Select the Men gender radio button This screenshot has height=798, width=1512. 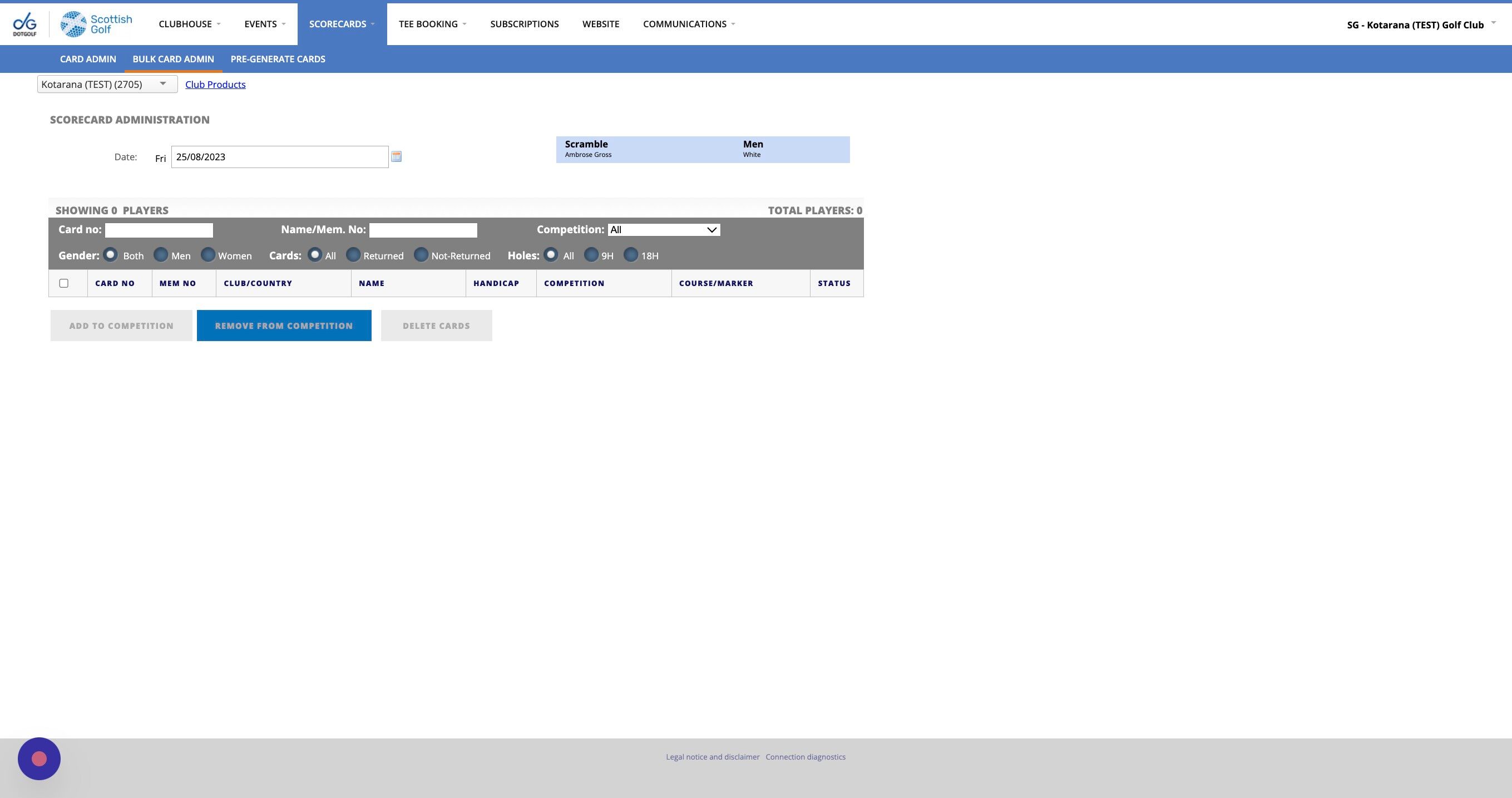point(161,255)
